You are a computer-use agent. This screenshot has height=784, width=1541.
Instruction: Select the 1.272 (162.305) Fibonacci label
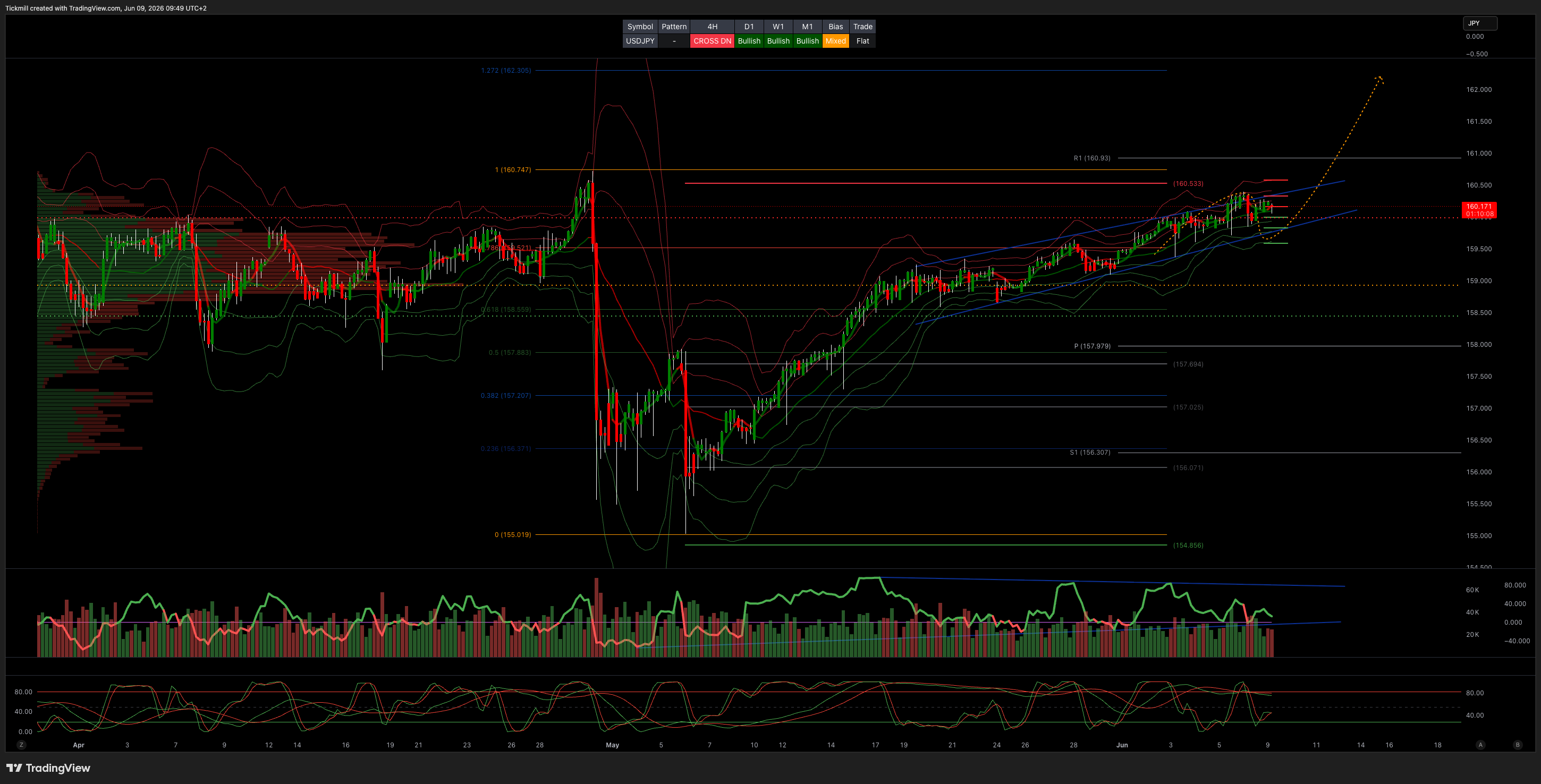pyautogui.click(x=505, y=71)
